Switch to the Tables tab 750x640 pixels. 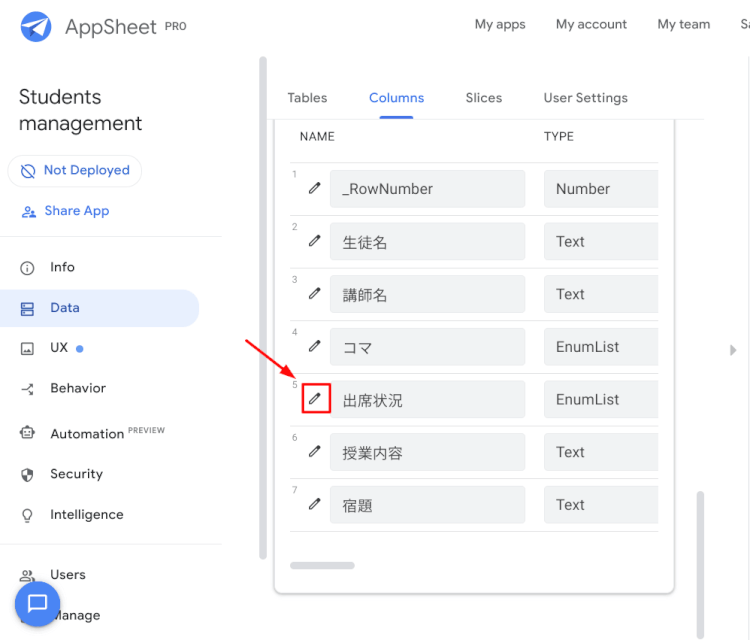point(307,98)
